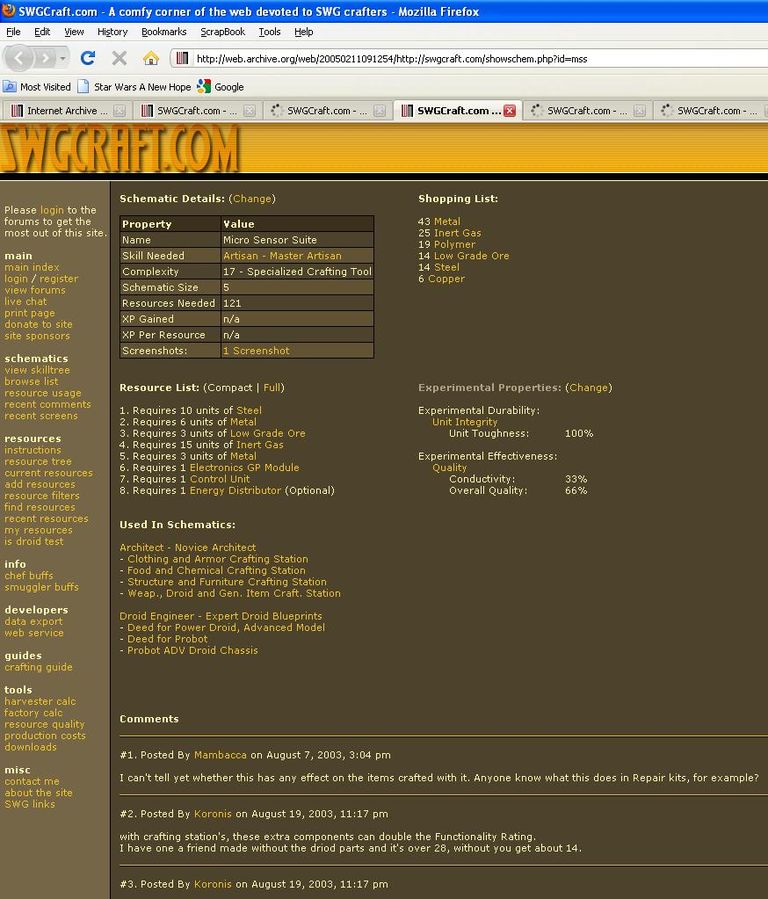768x899 pixels.
Task: Reload the page with the refresh icon
Action: 88,58
